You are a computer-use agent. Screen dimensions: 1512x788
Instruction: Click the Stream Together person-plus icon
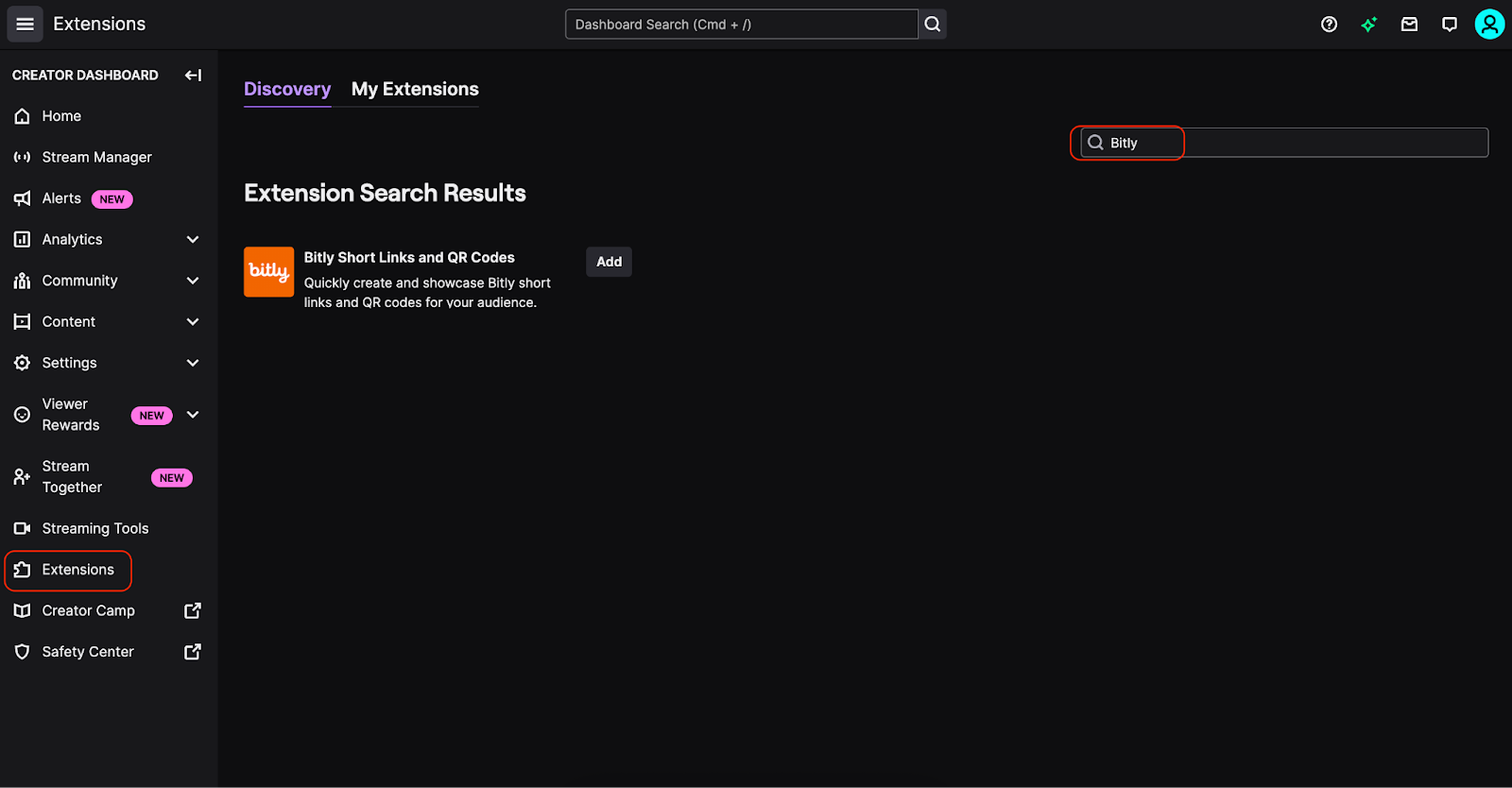(22, 477)
